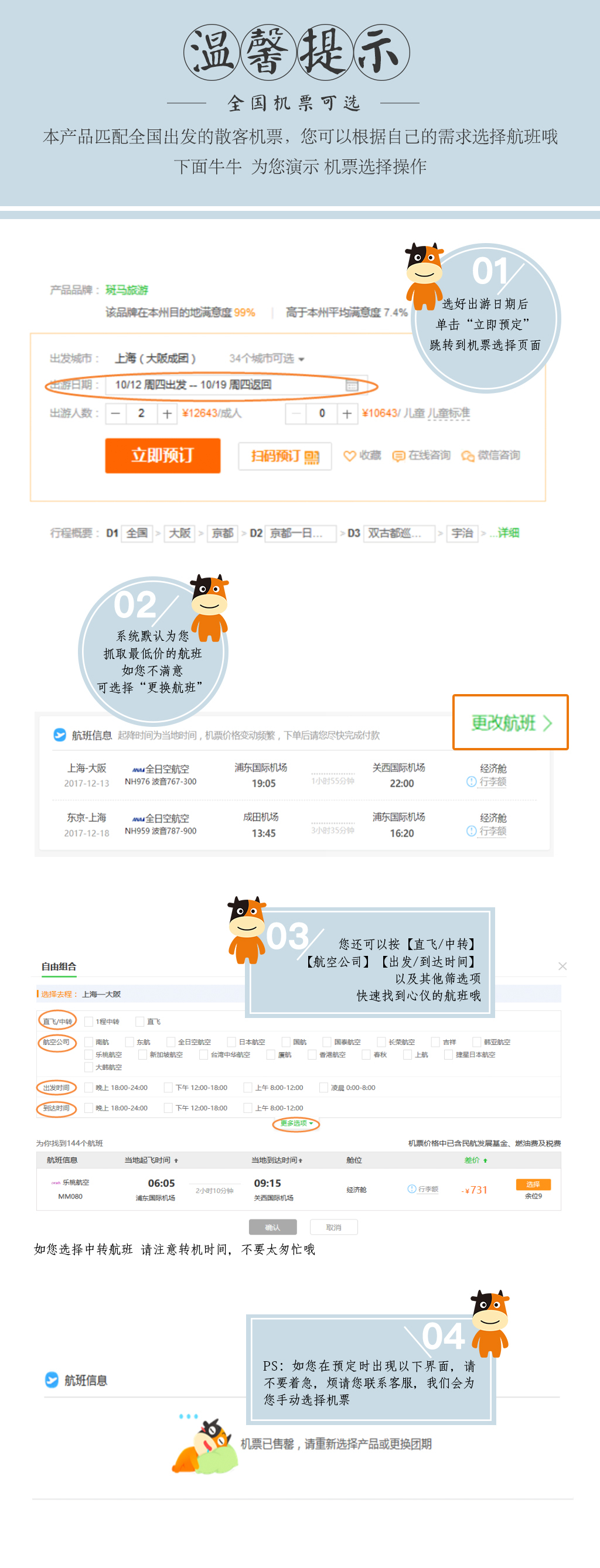This screenshot has width=600, height=1568.
Task: Click the orange 立即预订 button
Action: pyautogui.click(x=163, y=456)
